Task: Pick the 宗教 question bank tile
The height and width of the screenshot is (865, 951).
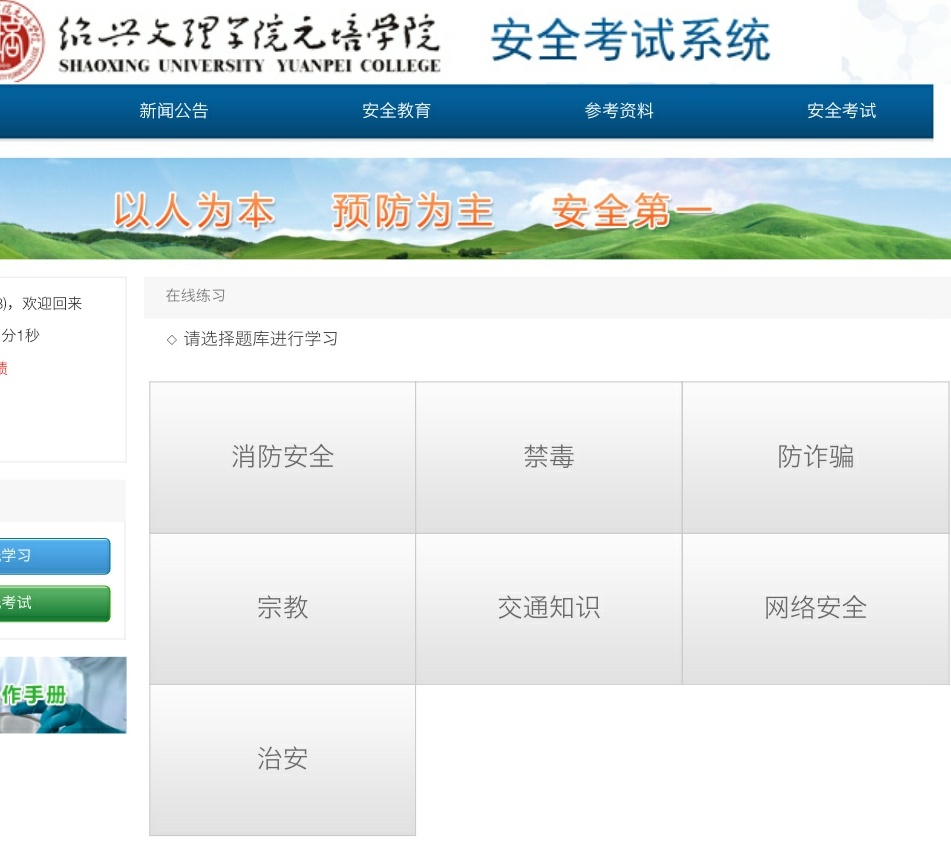Action: pyautogui.click(x=283, y=608)
